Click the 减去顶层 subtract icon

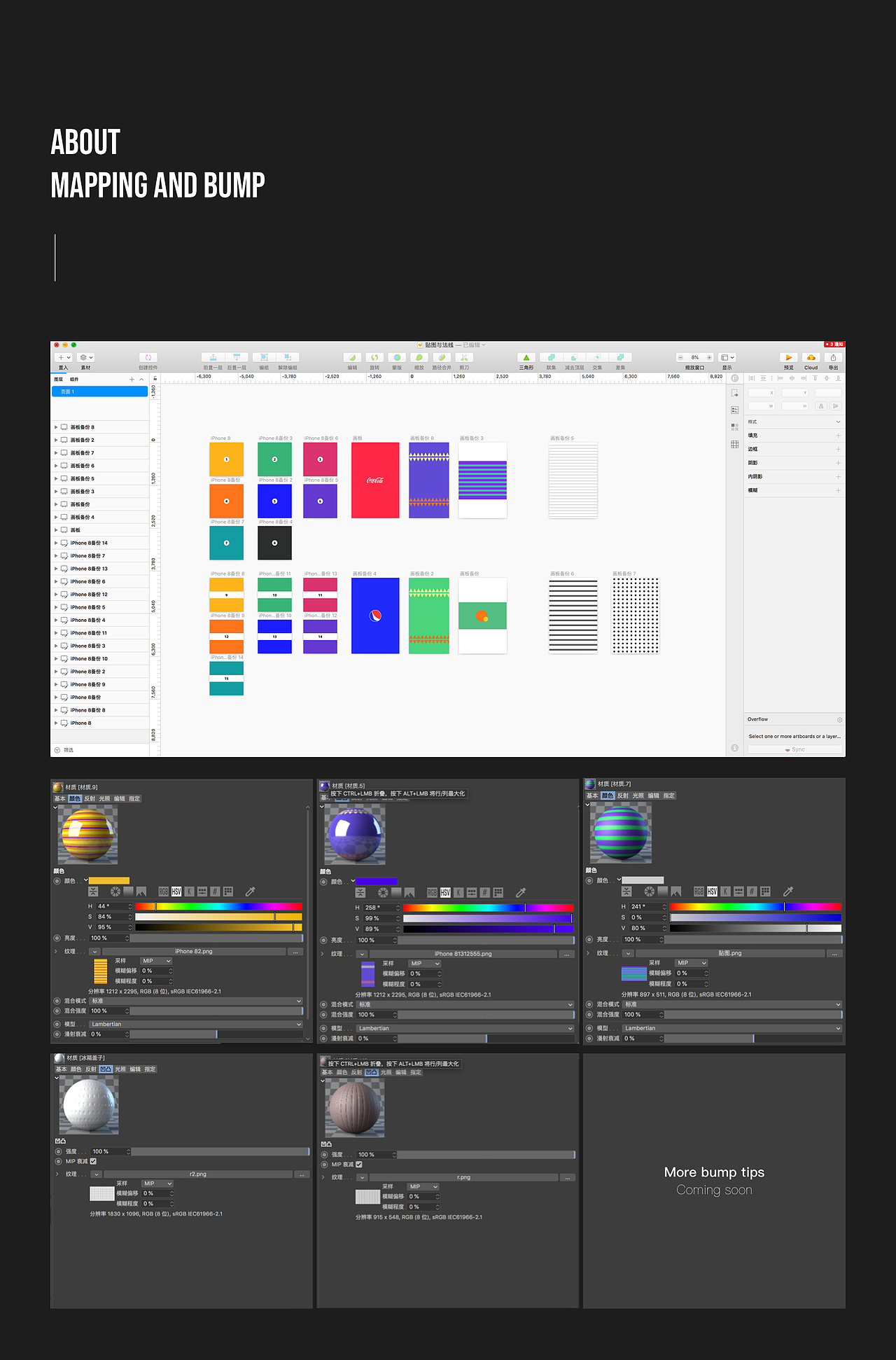[x=574, y=357]
